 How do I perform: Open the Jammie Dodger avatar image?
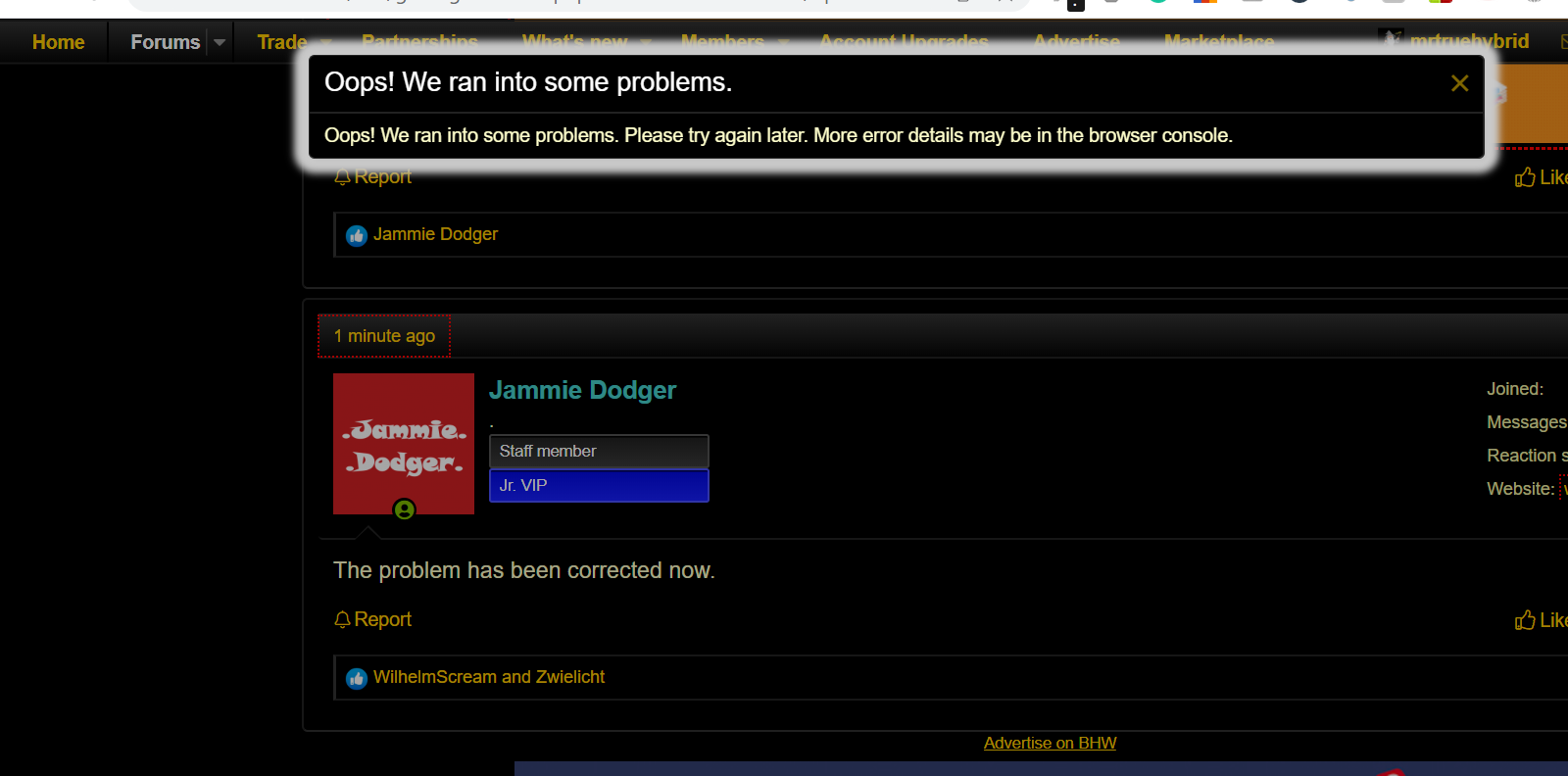(404, 444)
